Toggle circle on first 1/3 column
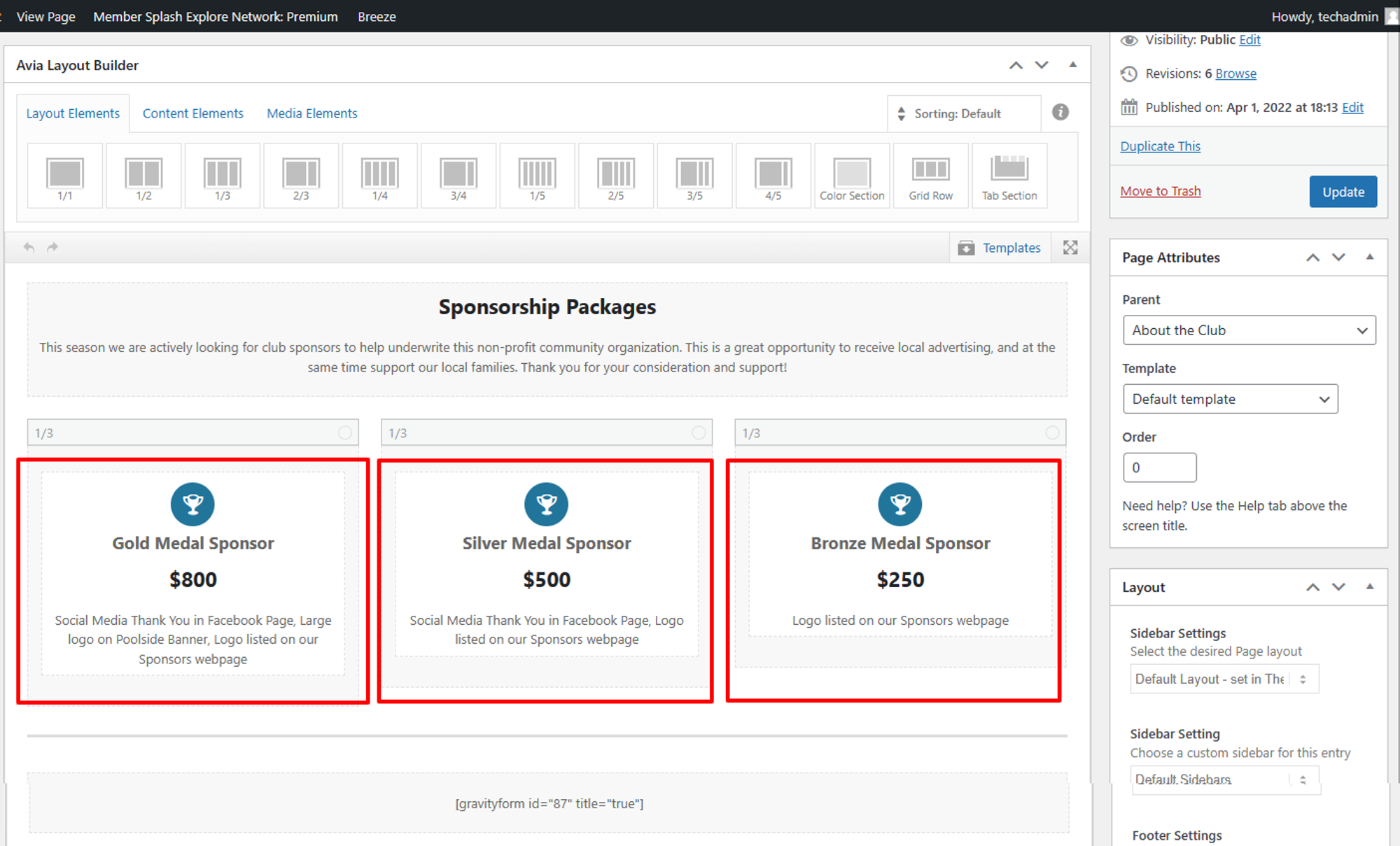Viewport: 1400px width, 846px height. click(345, 432)
